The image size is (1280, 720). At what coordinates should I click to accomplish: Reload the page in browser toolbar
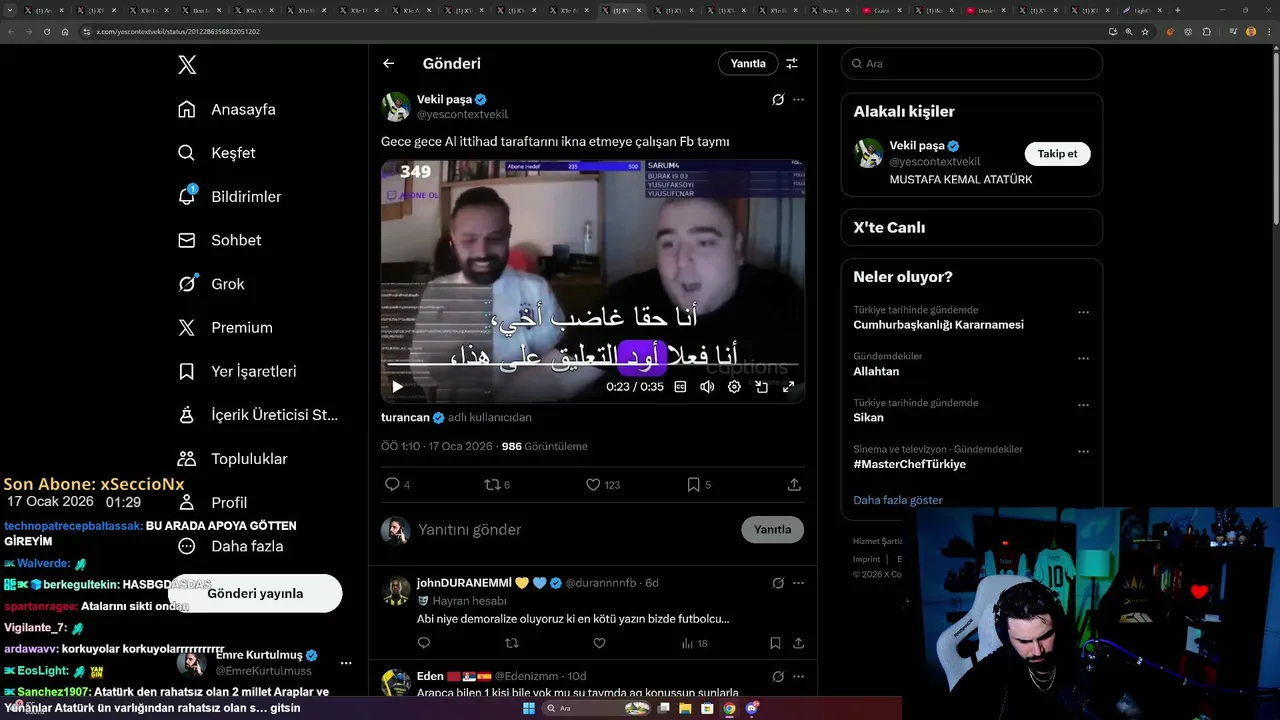click(46, 32)
